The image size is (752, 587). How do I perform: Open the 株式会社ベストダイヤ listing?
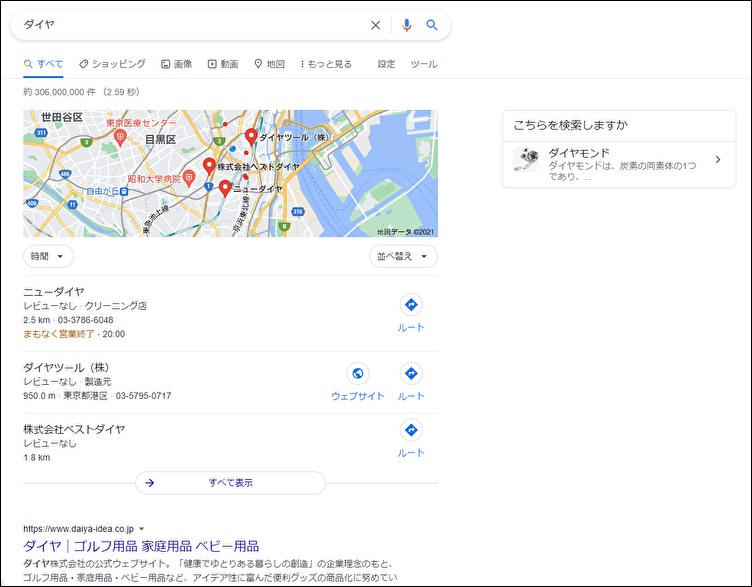[74, 429]
